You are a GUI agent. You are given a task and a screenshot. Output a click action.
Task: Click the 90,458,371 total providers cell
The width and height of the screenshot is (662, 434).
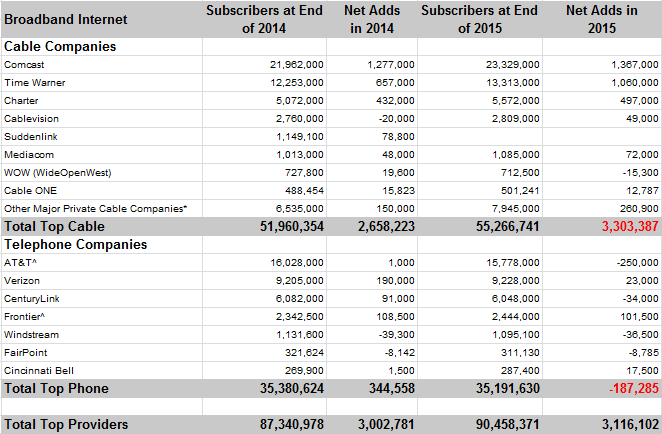click(x=508, y=425)
